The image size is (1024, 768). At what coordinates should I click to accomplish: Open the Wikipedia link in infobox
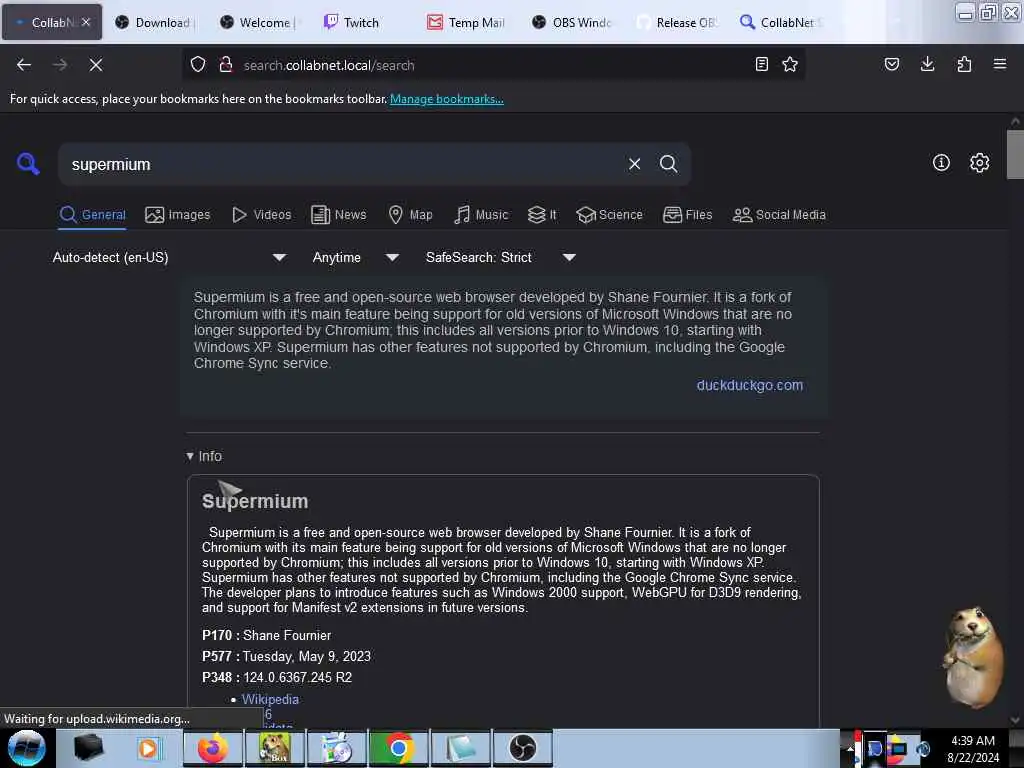click(270, 699)
